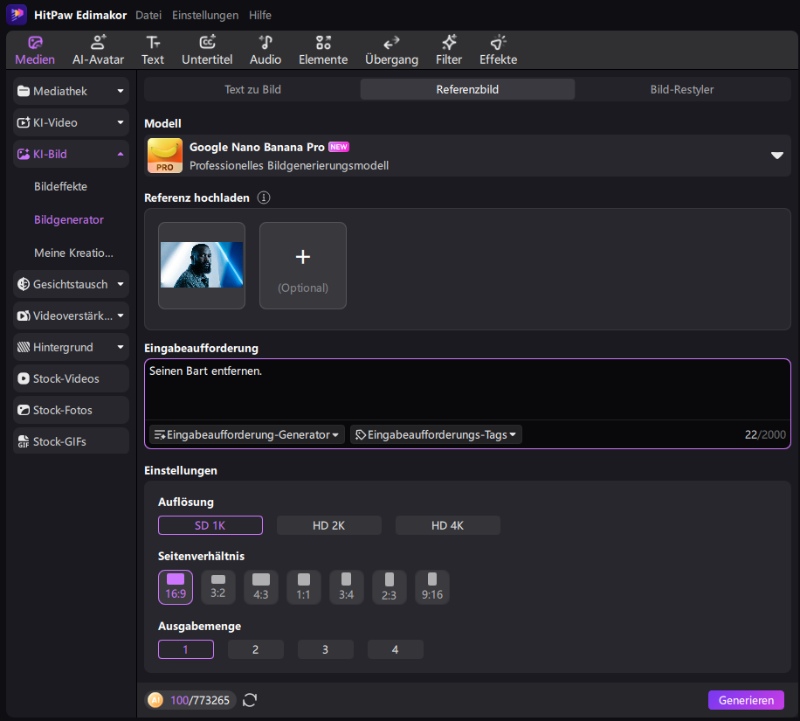Open the Einstellungen menu
Viewport: 800px width, 721px height.
(205, 15)
